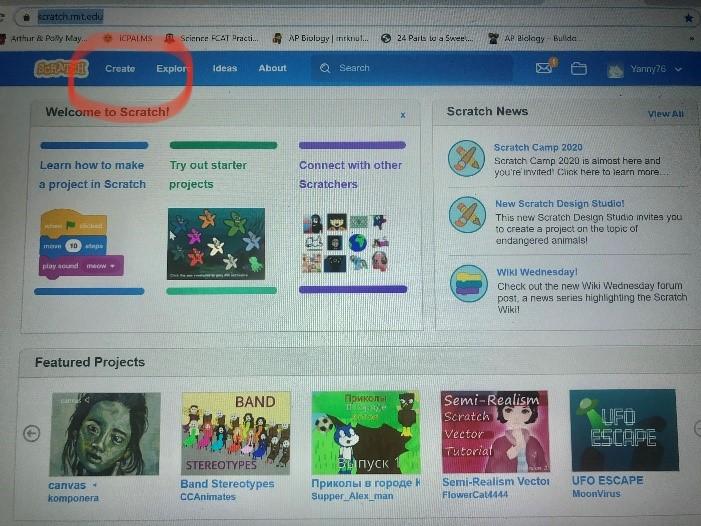
Task: Open Supper_Alex_man author link
Action: click(352, 496)
